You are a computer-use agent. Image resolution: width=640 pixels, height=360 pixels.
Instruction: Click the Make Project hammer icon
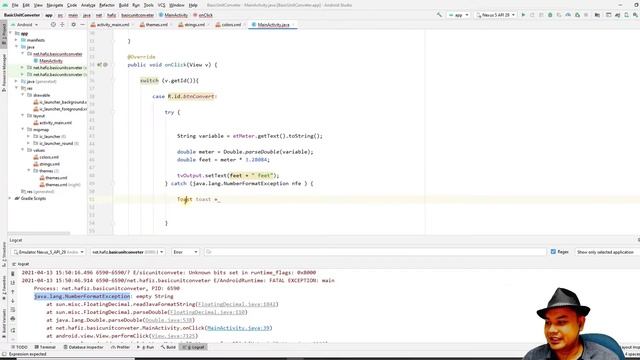tap(439, 15)
